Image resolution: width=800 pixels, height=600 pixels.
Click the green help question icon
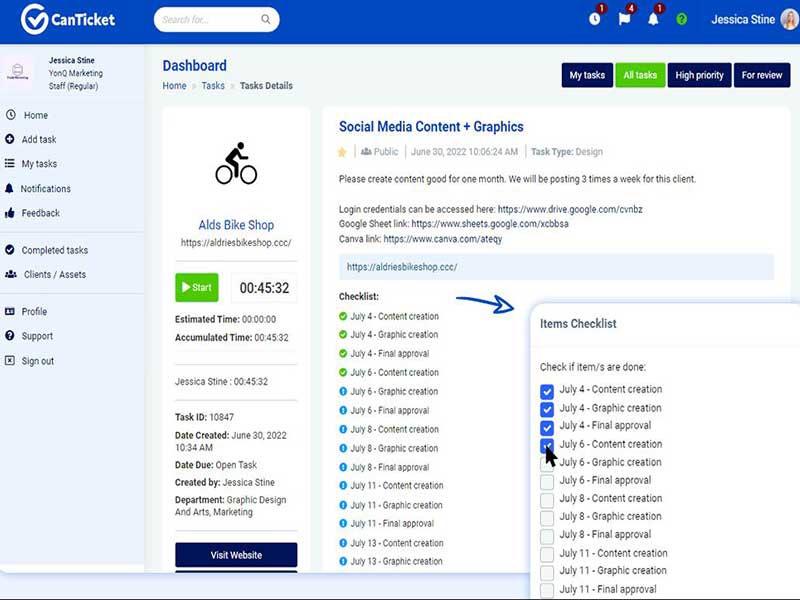tap(682, 19)
